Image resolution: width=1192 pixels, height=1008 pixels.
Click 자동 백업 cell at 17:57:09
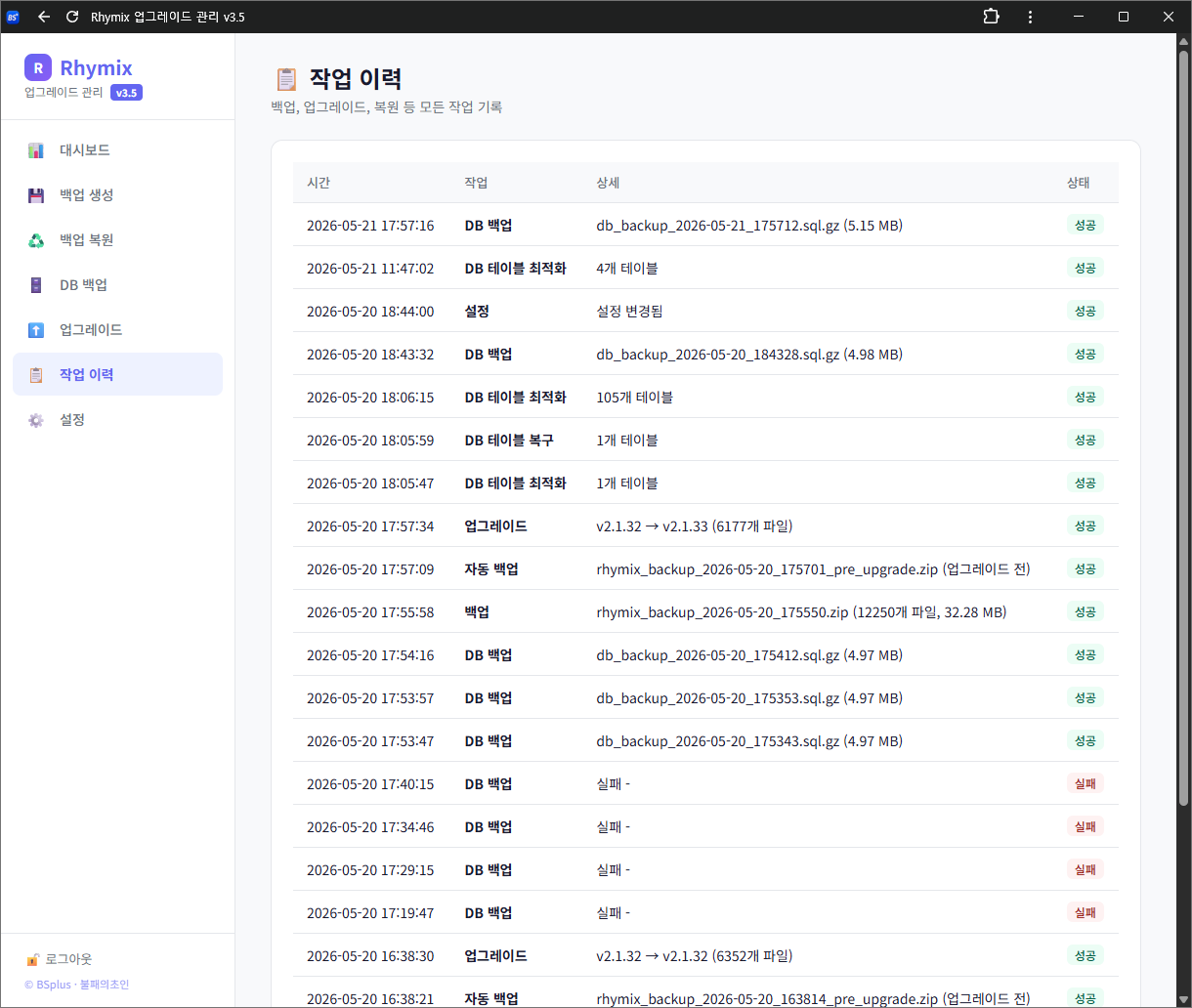[x=490, y=569]
